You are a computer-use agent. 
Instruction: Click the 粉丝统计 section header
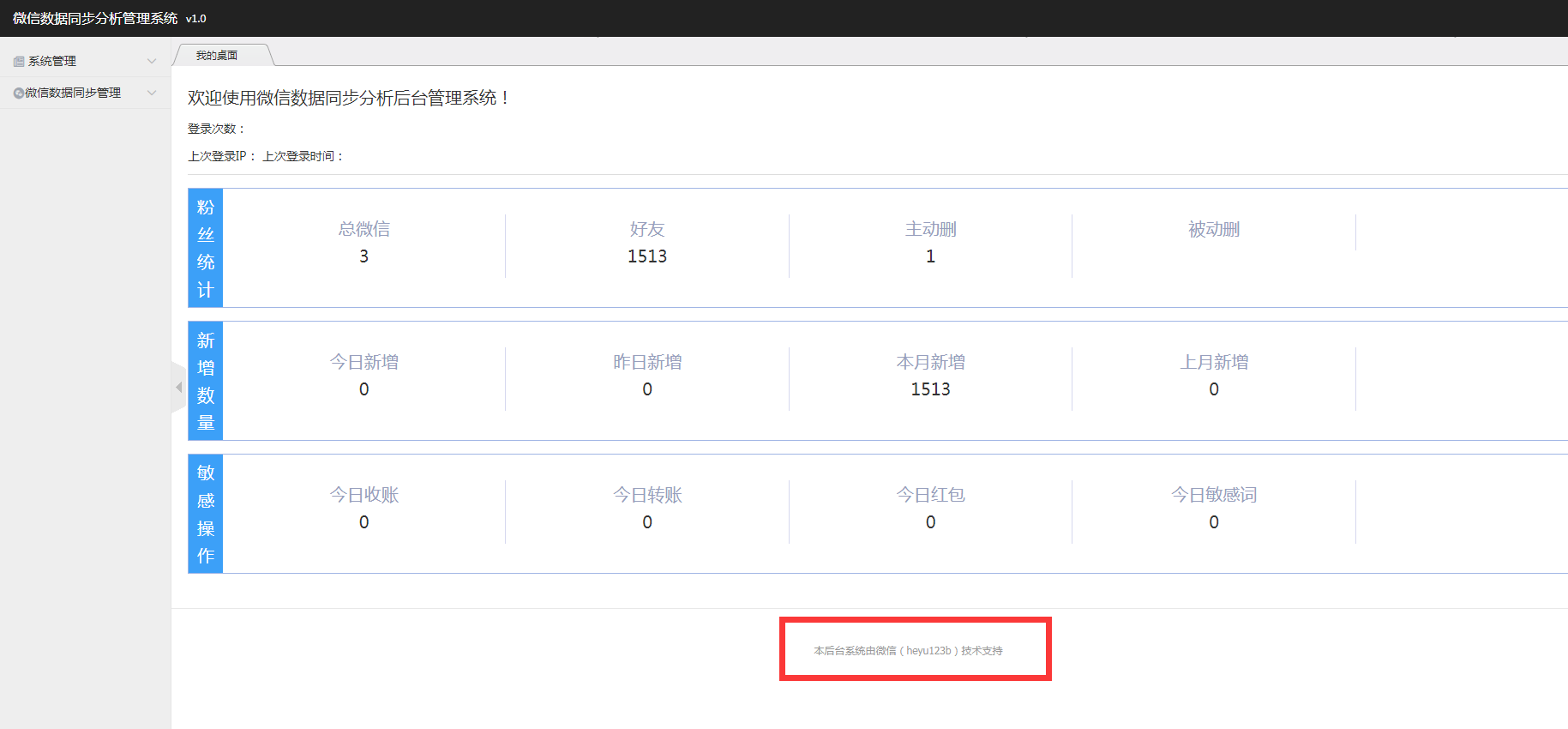point(206,248)
